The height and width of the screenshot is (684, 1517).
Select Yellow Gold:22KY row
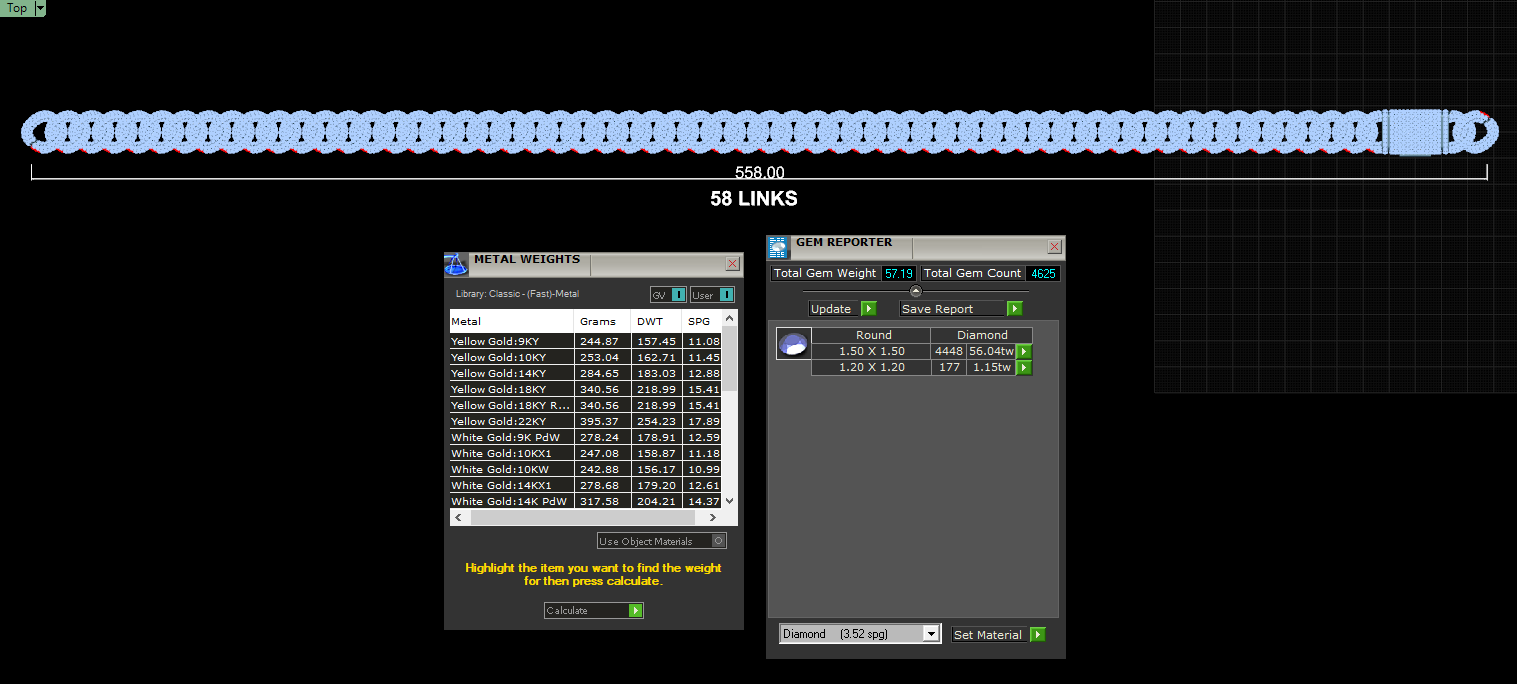pos(585,422)
